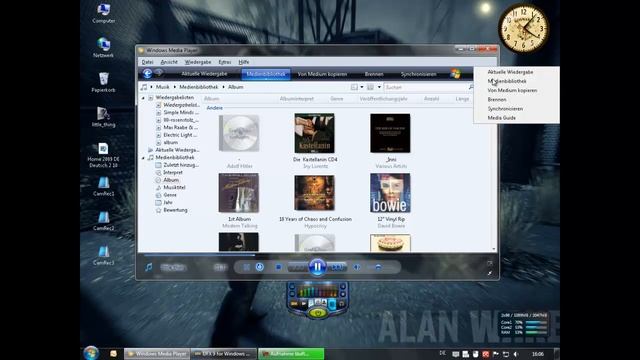Switch to the Synchronisieren tab
The height and width of the screenshot is (360, 640).
click(x=418, y=74)
